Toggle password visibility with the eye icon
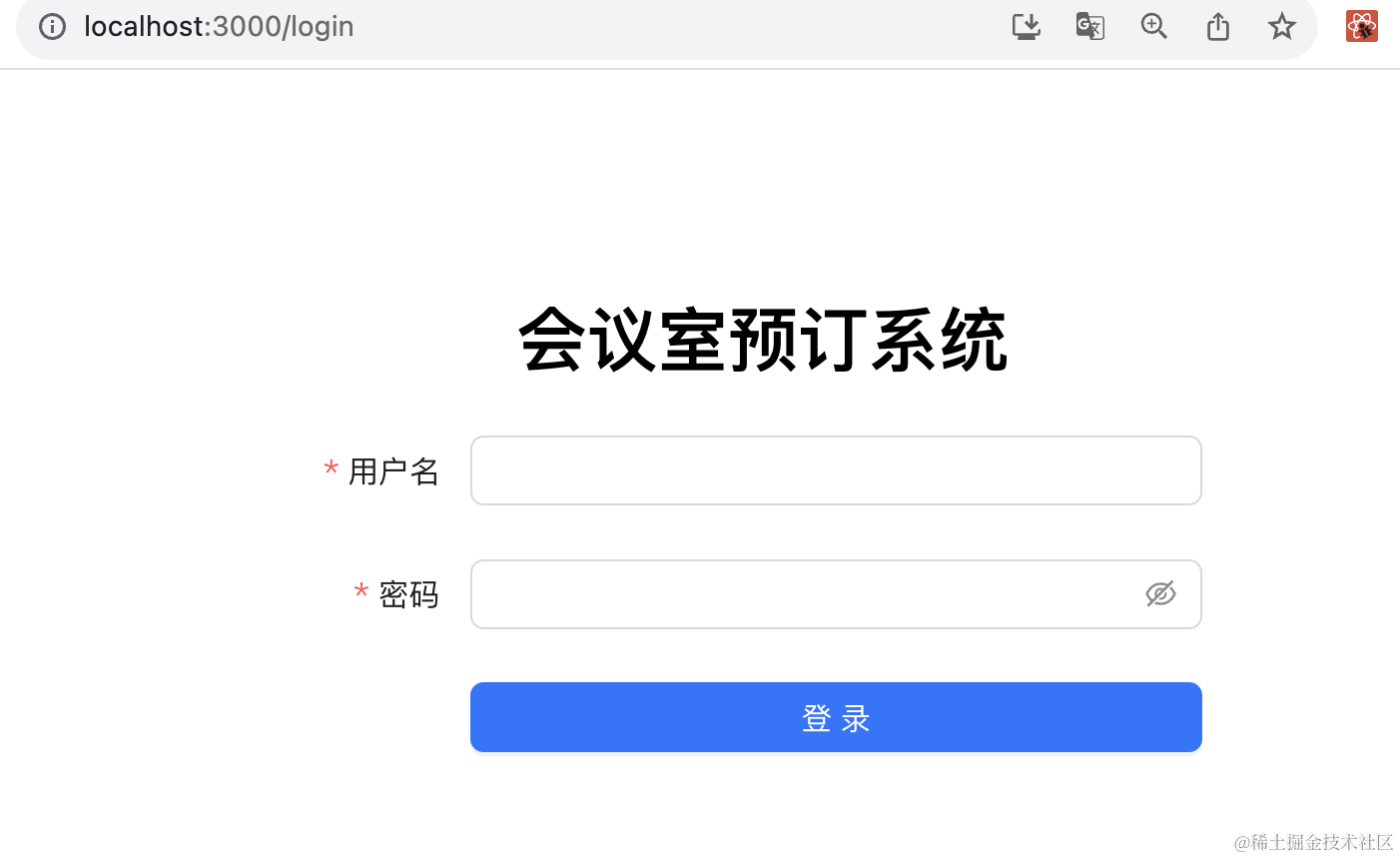This screenshot has width=1400, height=859. [x=1159, y=594]
